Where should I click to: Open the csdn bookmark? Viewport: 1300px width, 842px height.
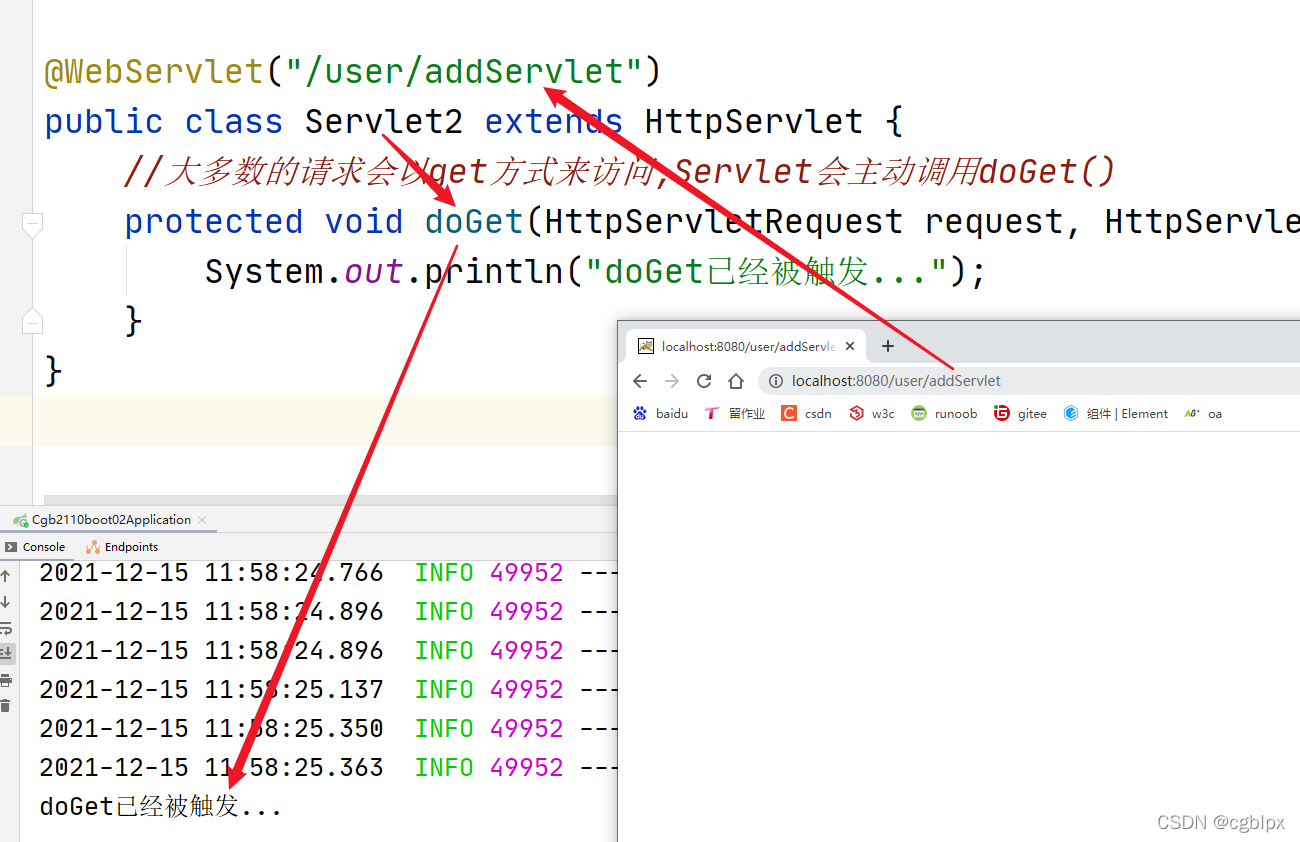806,414
